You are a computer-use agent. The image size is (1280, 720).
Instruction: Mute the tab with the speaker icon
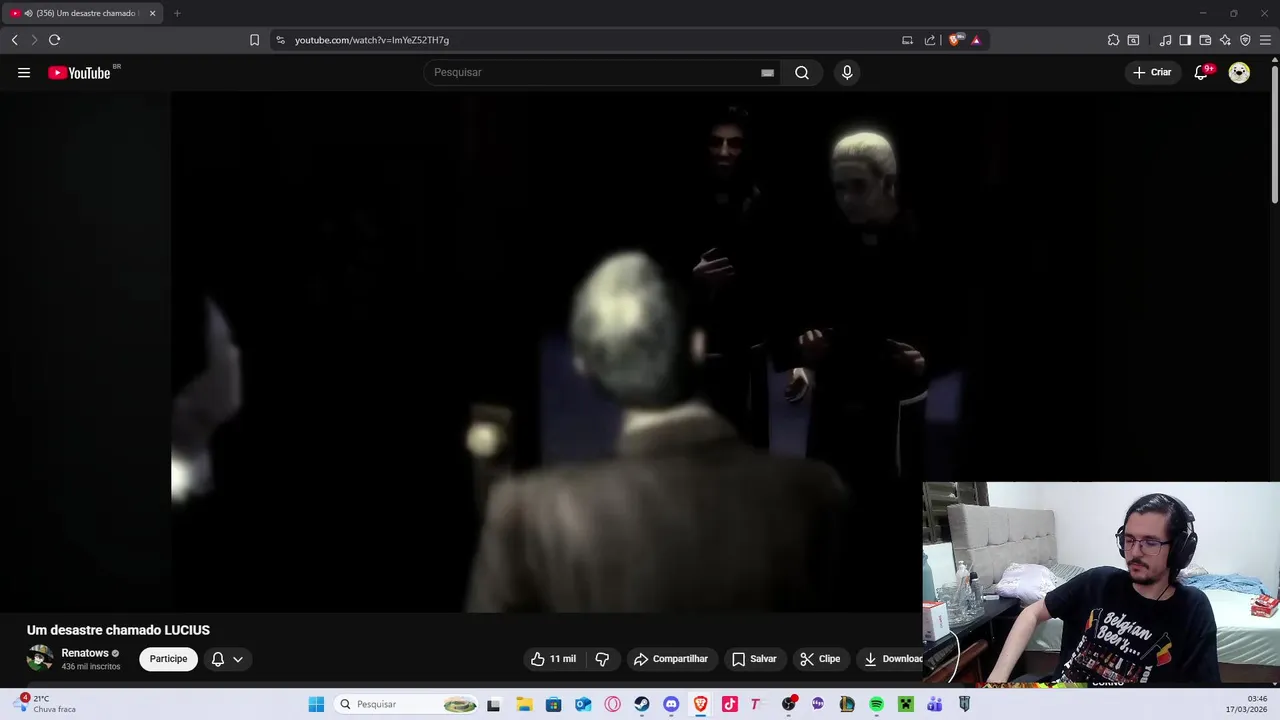tap(28, 13)
